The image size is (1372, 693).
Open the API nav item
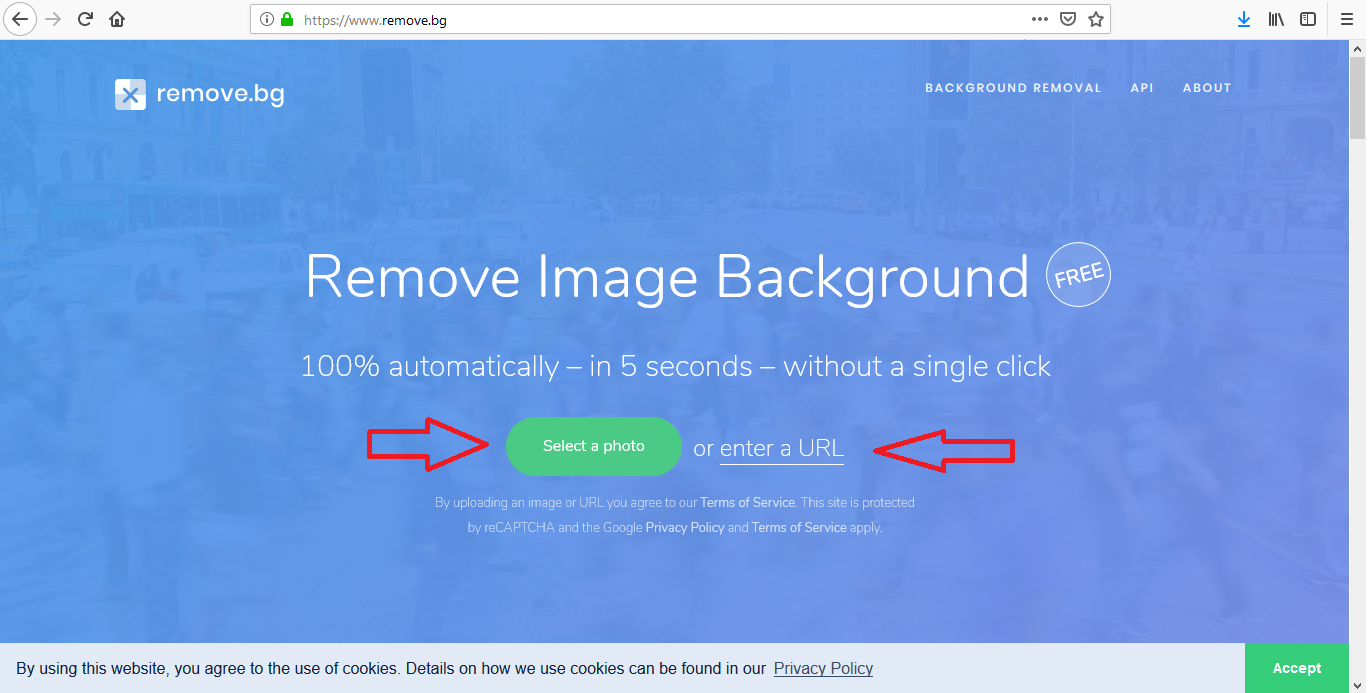click(1142, 88)
